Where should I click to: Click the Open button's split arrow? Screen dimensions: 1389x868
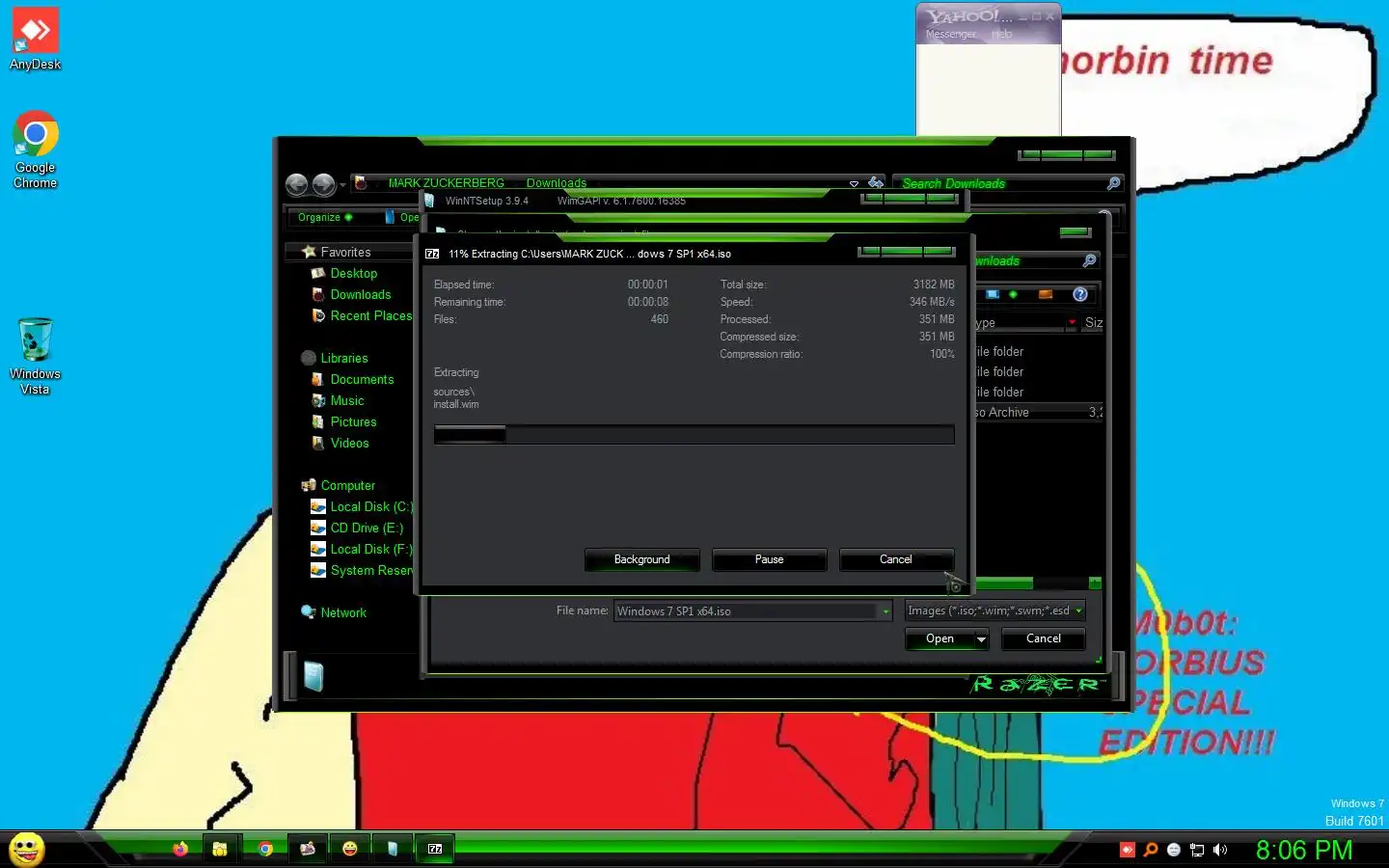(x=981, y=639)
